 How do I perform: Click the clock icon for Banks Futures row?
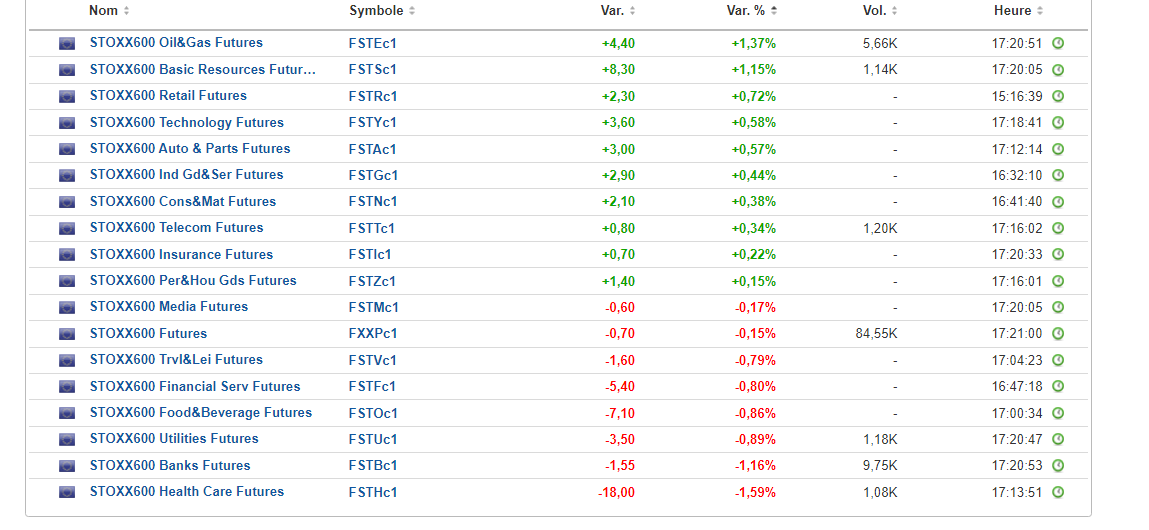click(x=1058, y=466)
